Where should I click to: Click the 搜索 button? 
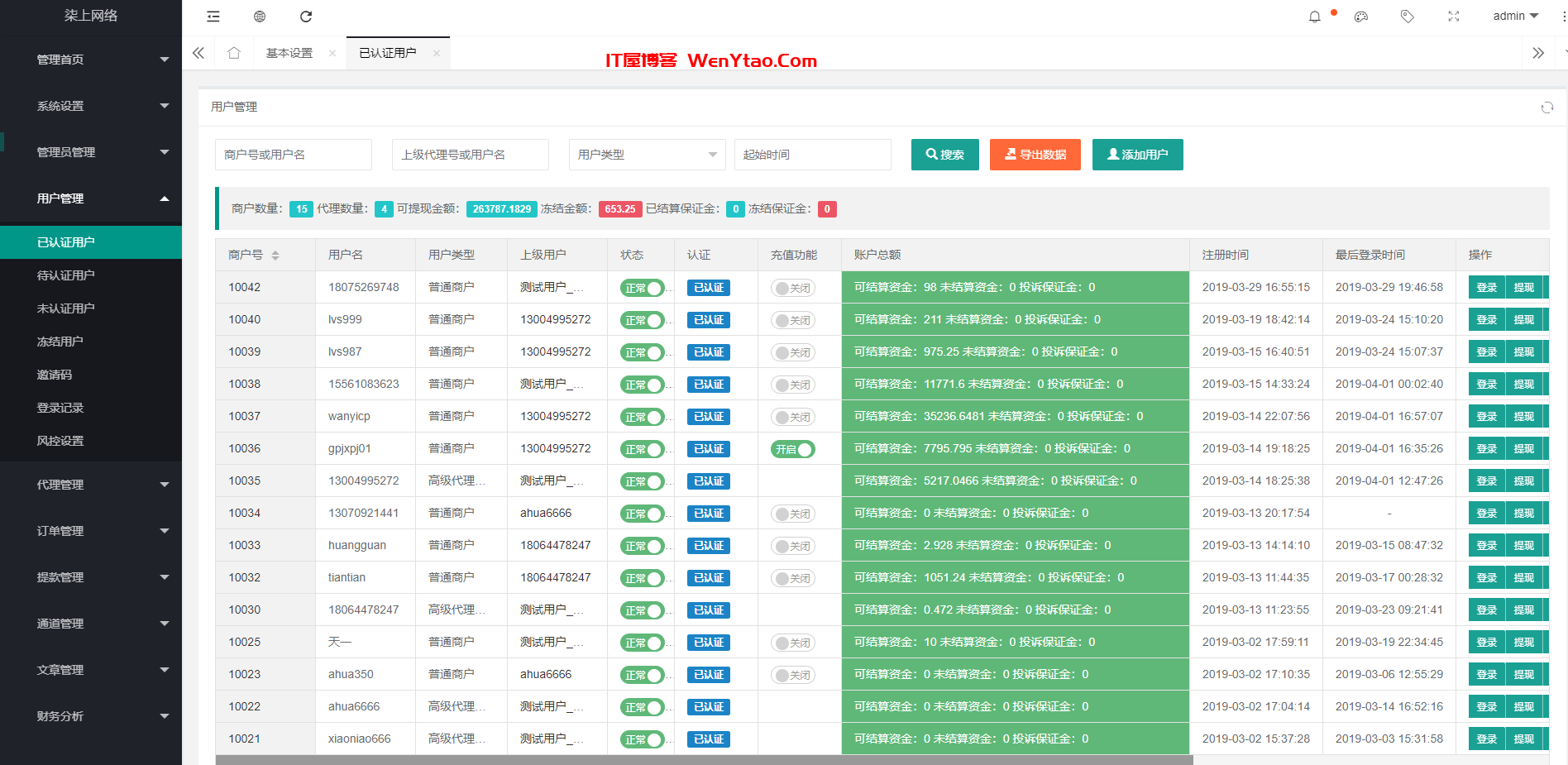click(x=945, y=155)
